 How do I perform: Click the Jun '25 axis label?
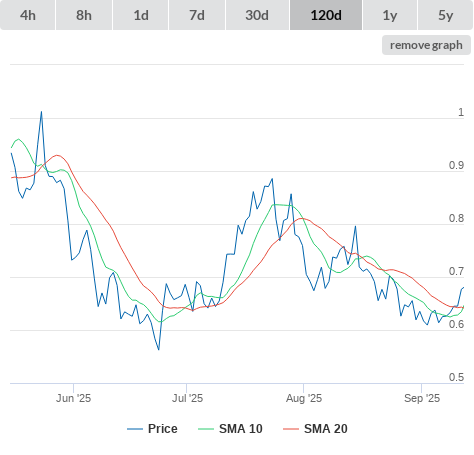(73, 398)
